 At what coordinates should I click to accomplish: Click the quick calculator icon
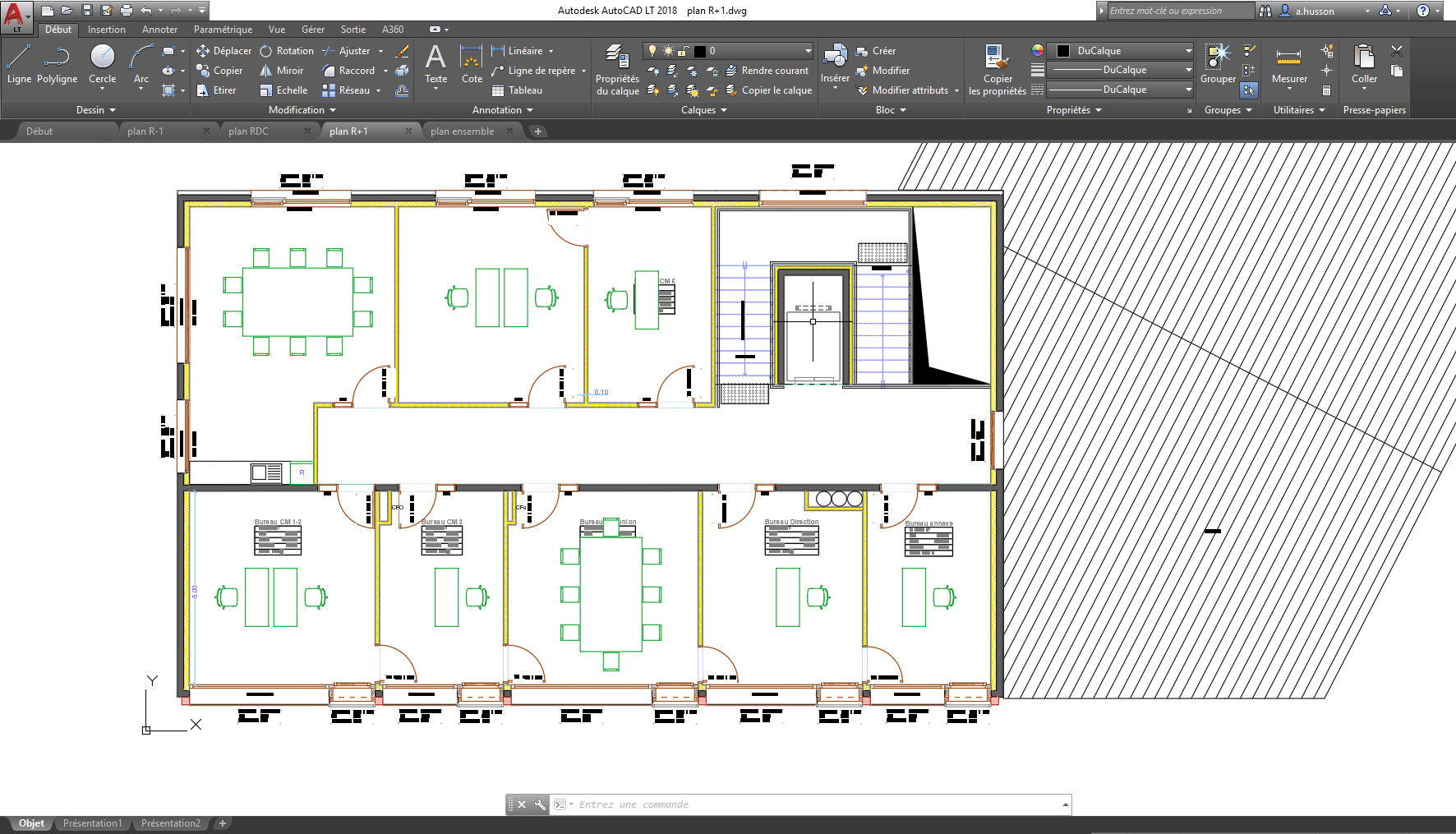pos(1326,90)
